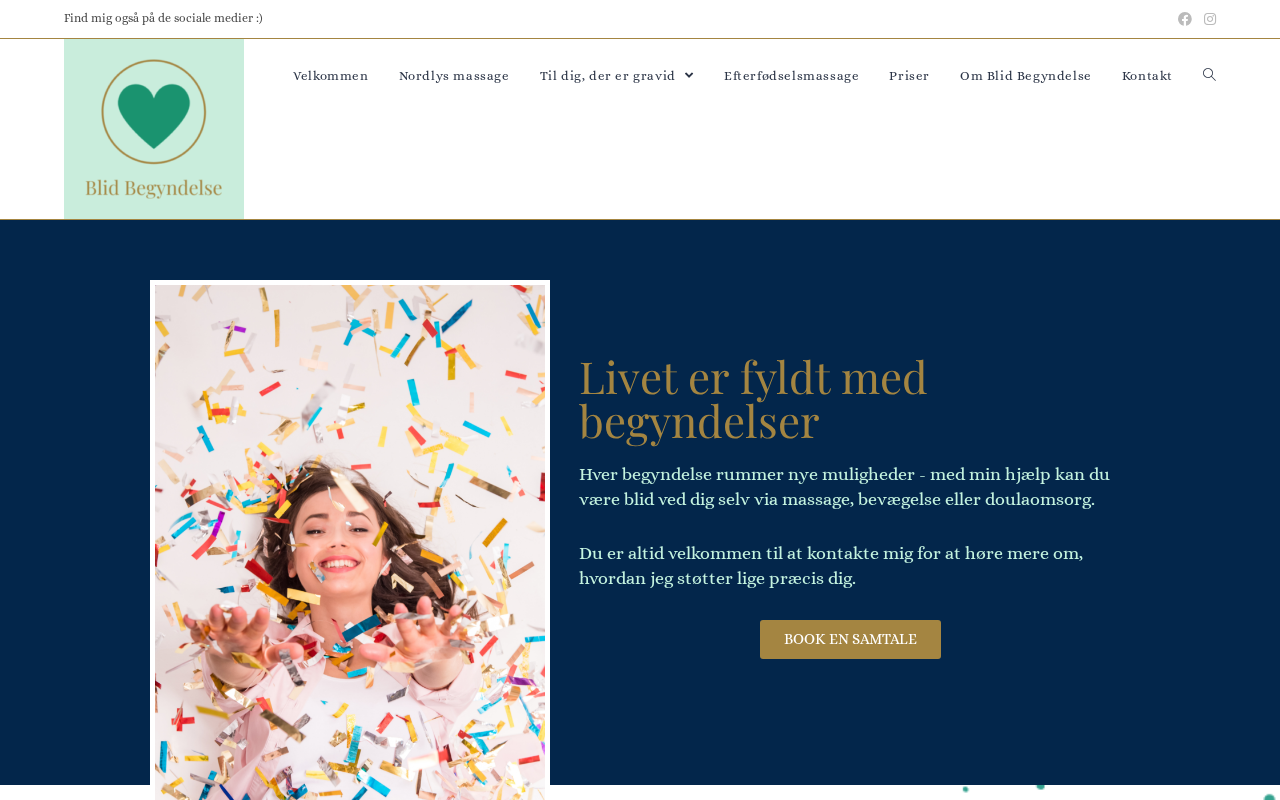Click the BOOK EN SAMTALE button
The height and width of the screenshot is (800, 1280).
click(x=850, y=639)
